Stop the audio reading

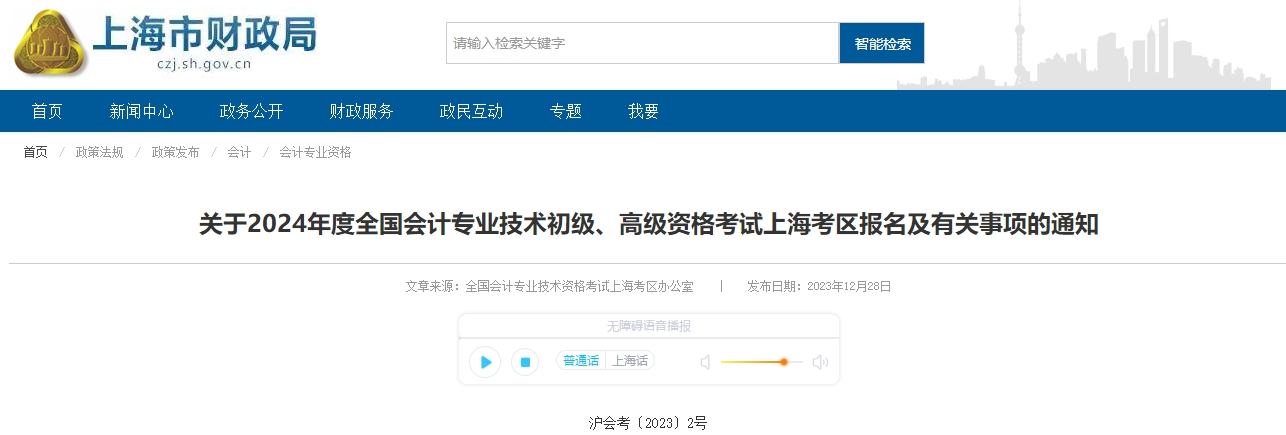[x=525, y=362]
